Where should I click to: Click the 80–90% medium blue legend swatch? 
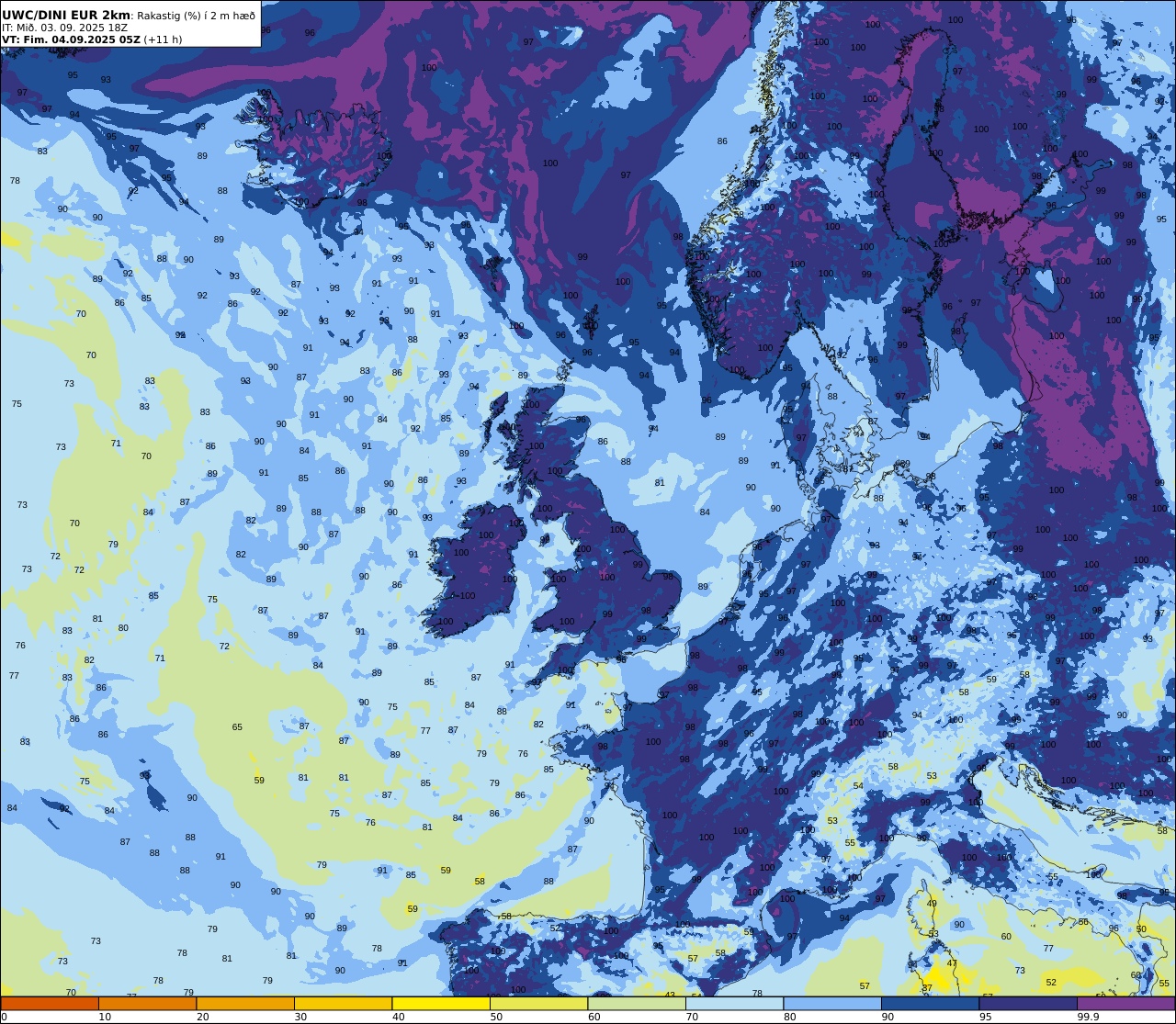pyautogui.click(x=832, y=1003)
